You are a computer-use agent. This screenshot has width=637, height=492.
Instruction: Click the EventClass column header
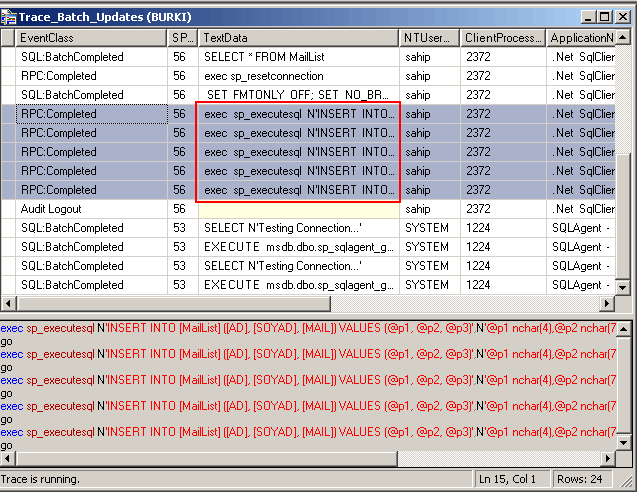pos(92,37)
